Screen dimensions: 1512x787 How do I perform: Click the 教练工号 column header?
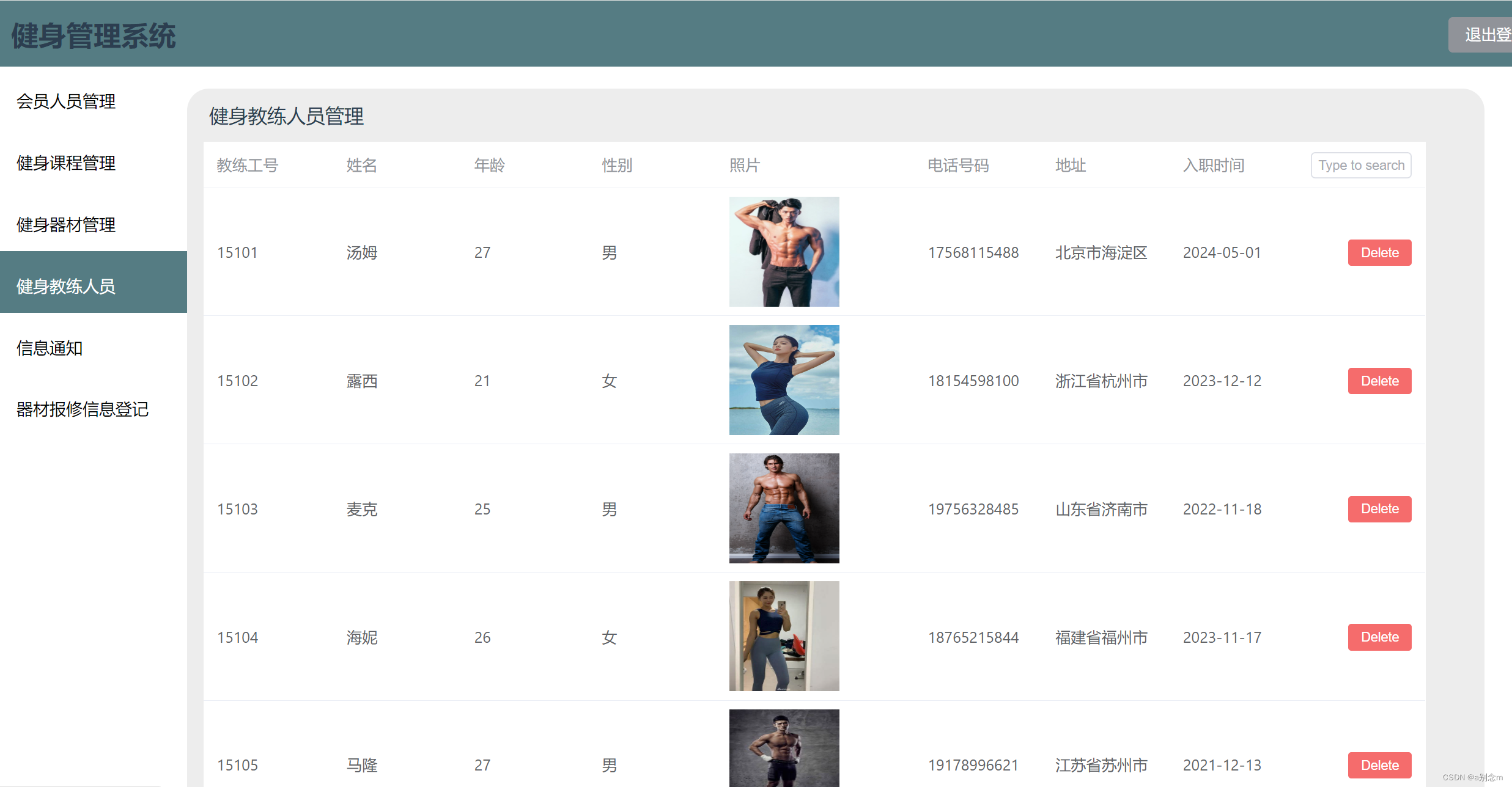(x=248, y=166)
